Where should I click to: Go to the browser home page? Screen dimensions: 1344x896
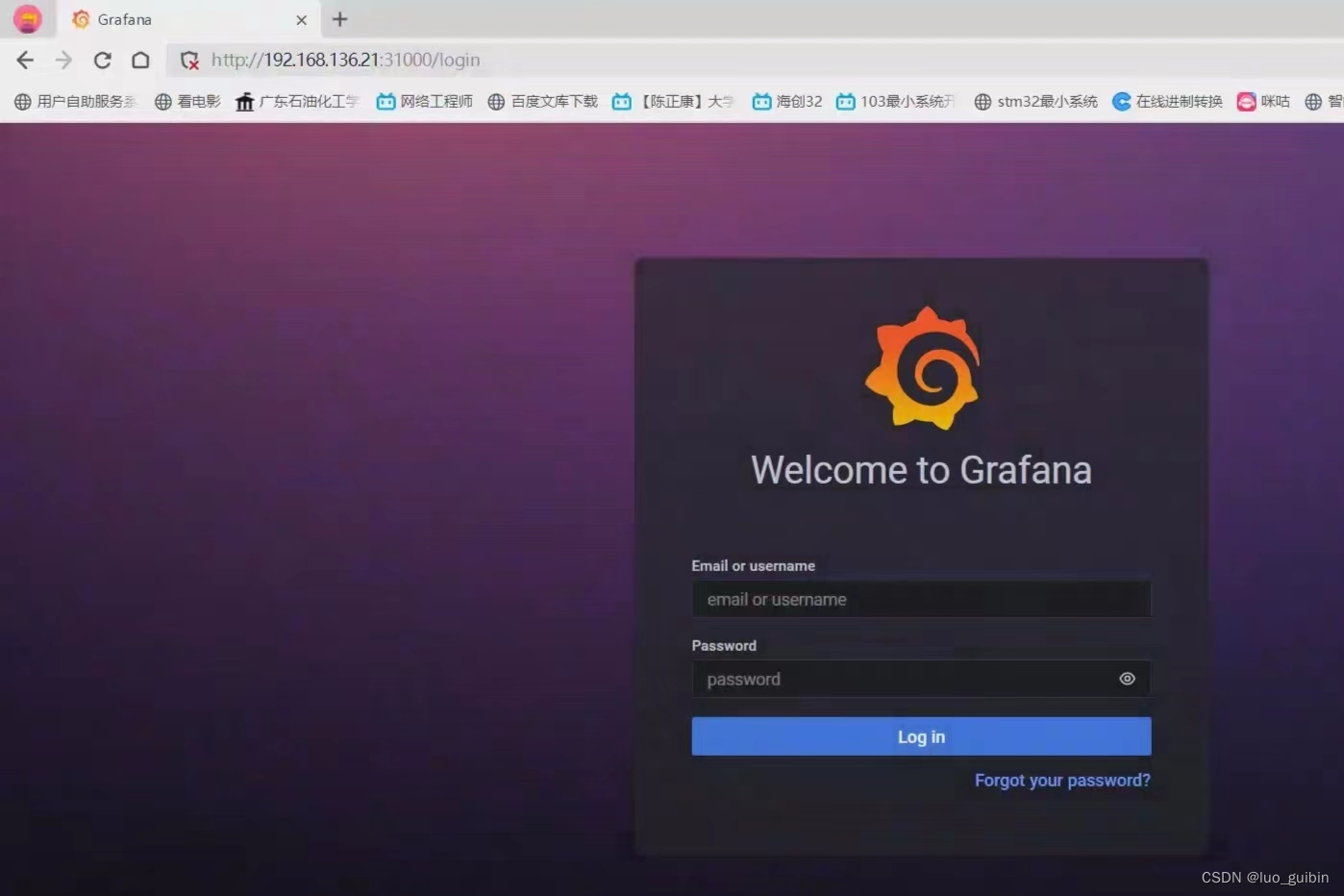(x=140, y=60)
